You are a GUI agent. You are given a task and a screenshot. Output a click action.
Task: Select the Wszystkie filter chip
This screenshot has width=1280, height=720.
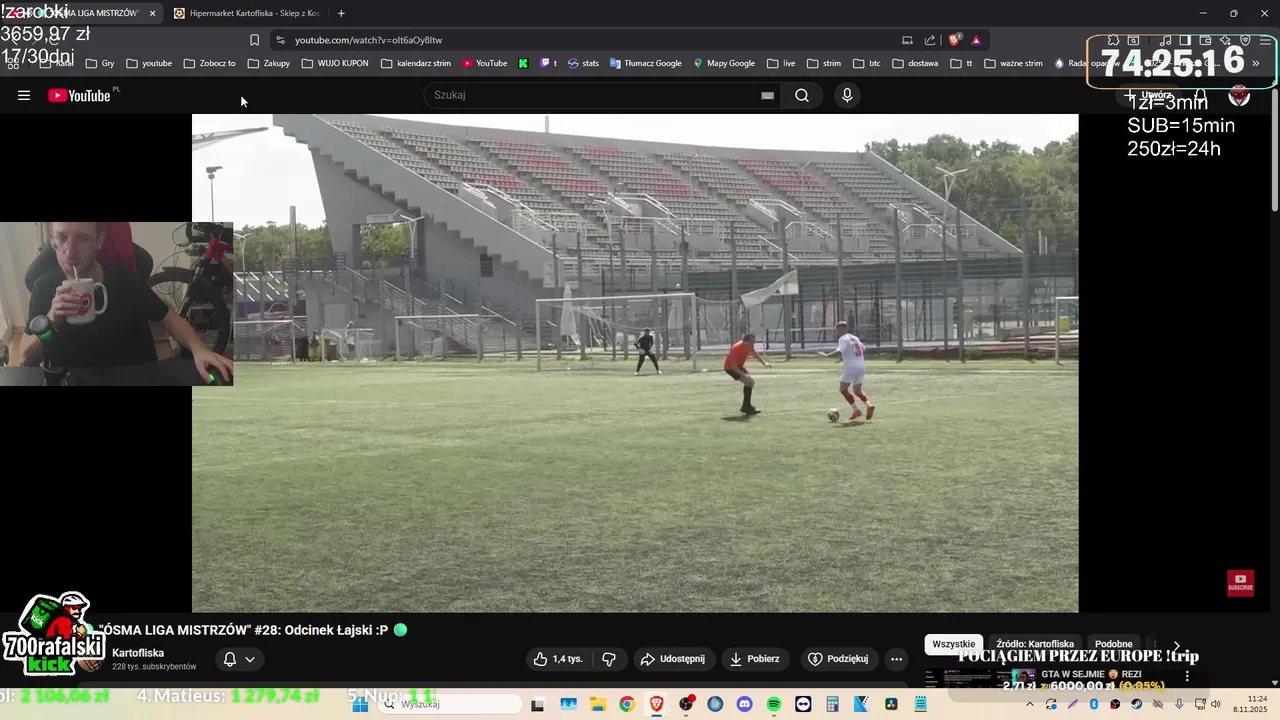tap(953, 645)
